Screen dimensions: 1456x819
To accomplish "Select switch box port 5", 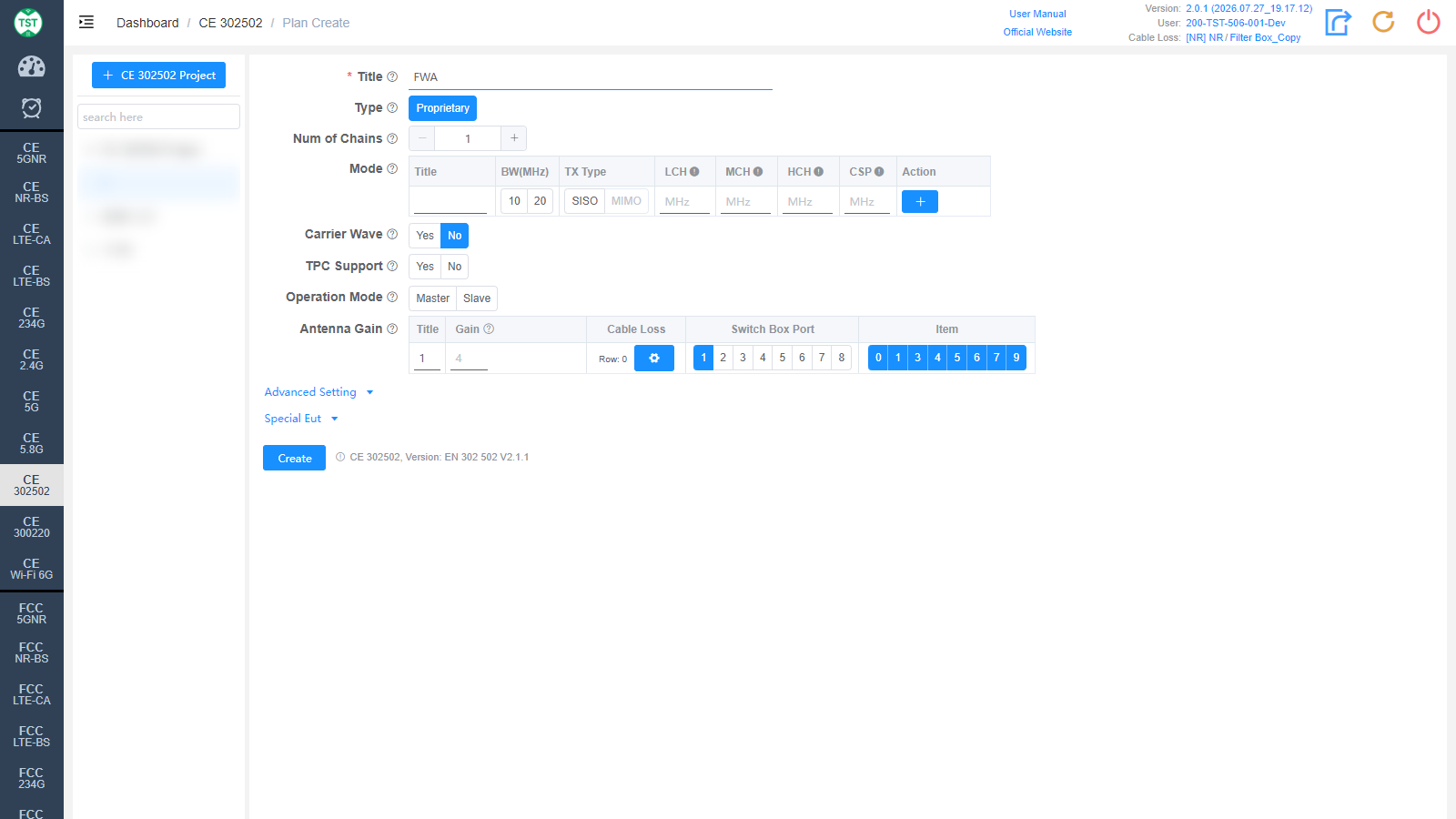I will coord(783,358).
